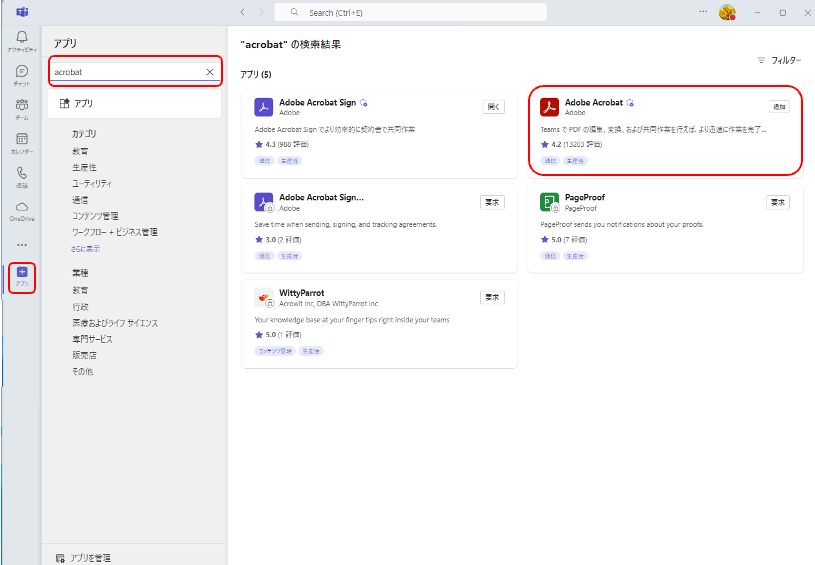This screenshot has height=565, width=815.
Task: Open Chat in Teams sidebar
Action: point(22,75)
